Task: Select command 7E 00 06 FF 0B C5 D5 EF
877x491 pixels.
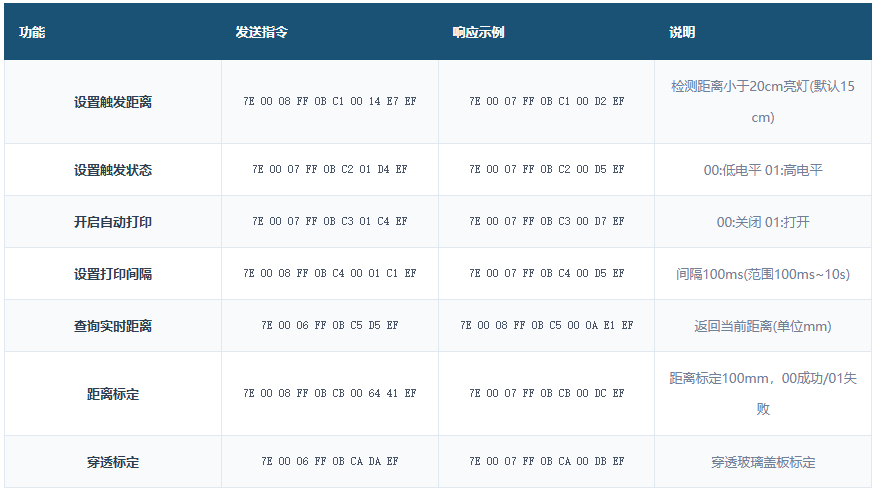Action: 330,325
